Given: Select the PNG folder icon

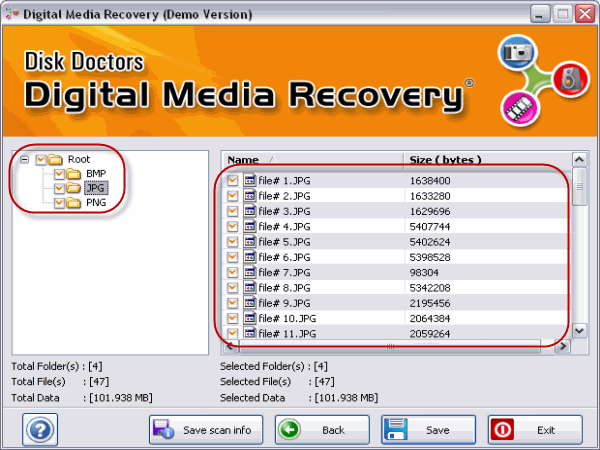Looking at the screenshot, I should [x=73, y=203].
